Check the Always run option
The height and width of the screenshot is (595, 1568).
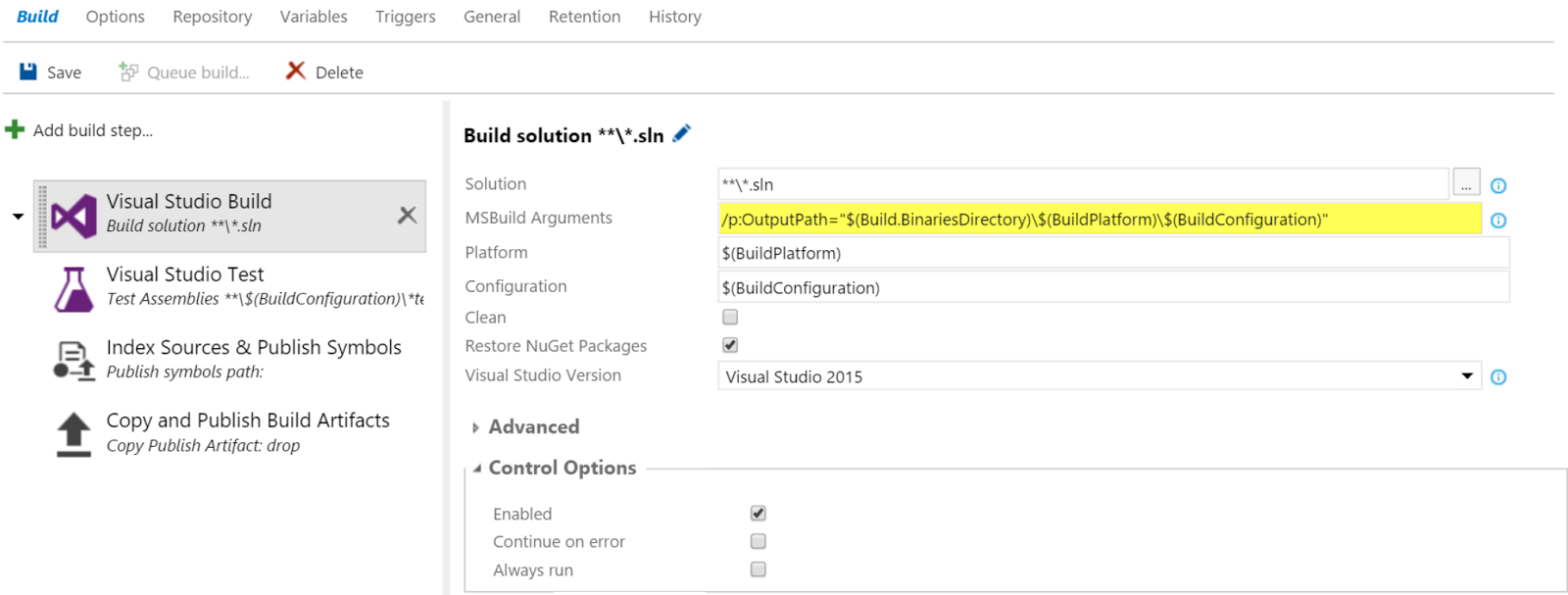[759, 570]
